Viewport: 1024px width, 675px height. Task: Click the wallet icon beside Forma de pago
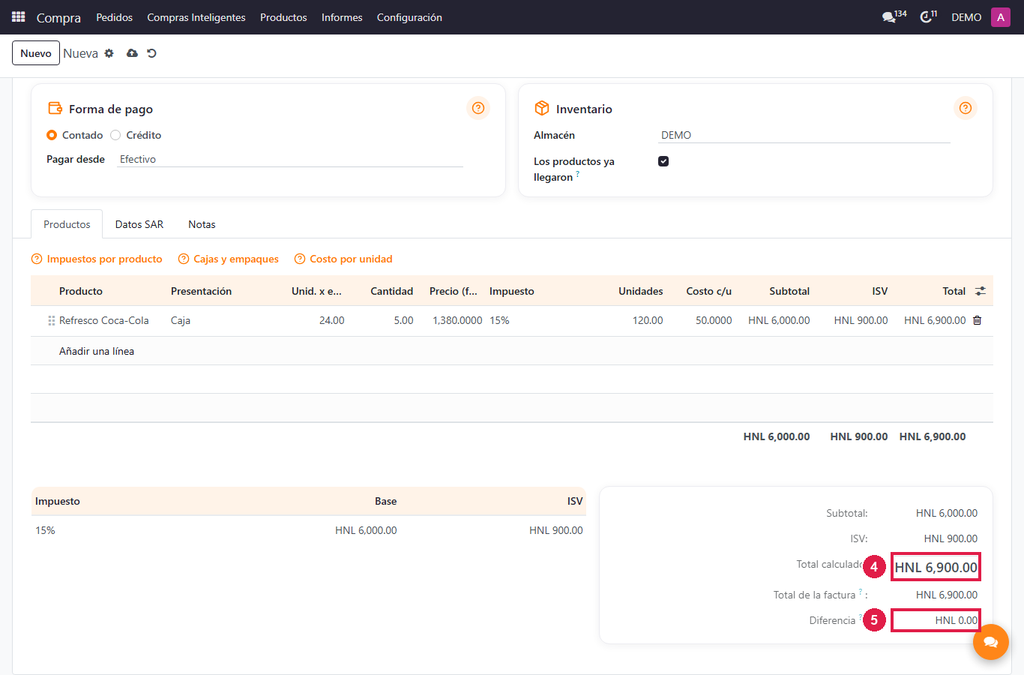coord(55,108)
